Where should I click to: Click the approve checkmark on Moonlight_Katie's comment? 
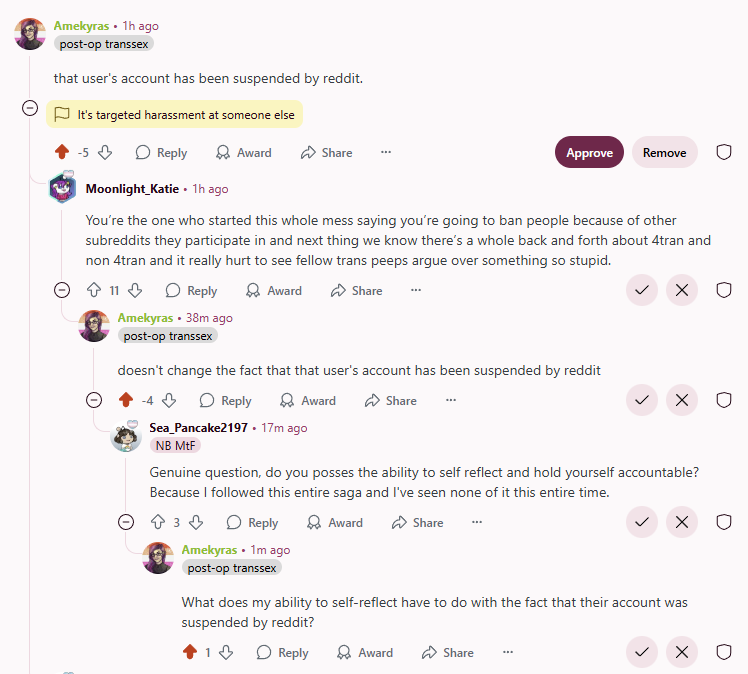(642, 290)
